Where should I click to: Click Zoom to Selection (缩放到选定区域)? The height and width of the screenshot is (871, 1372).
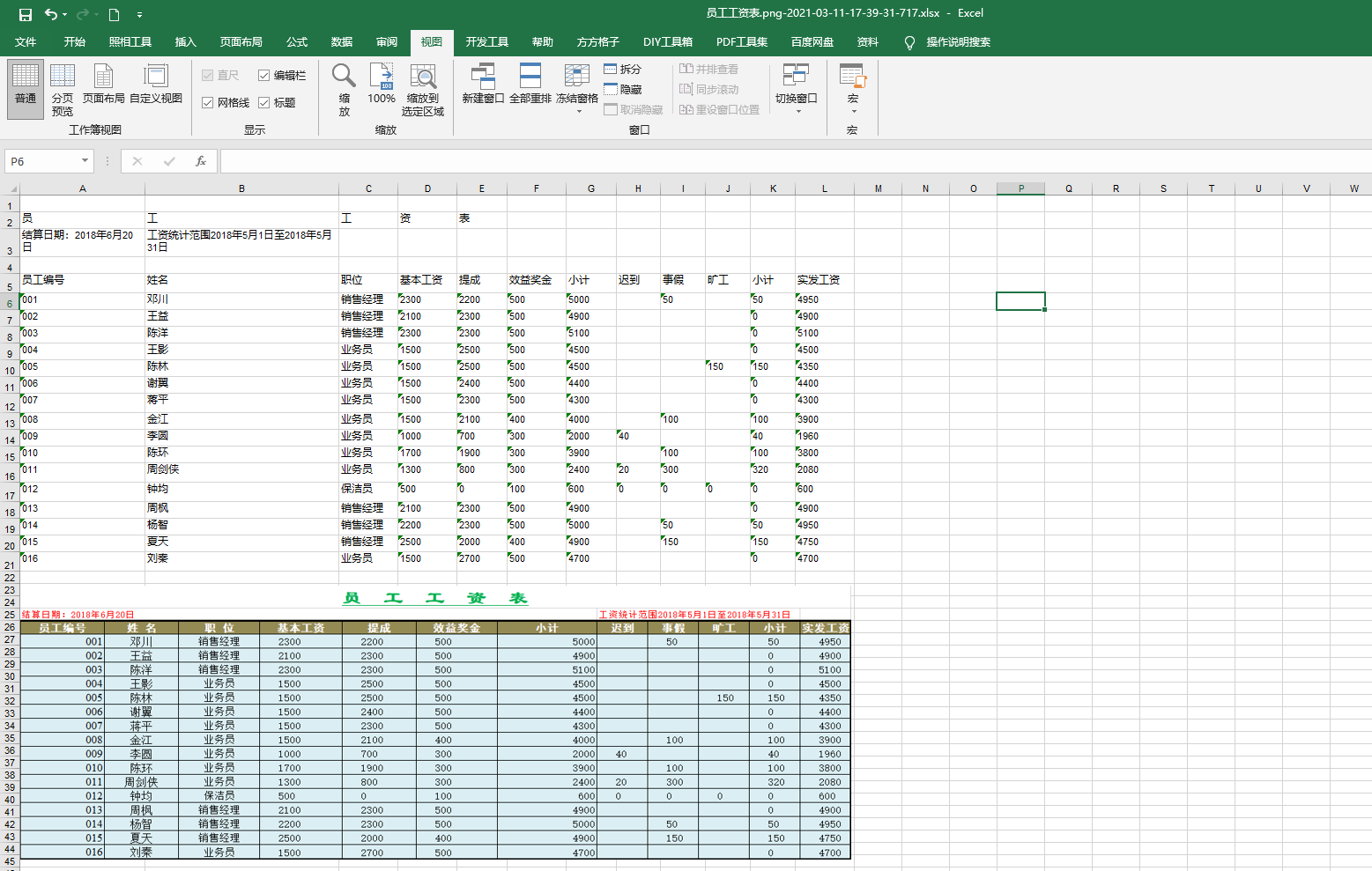[423, 90]
